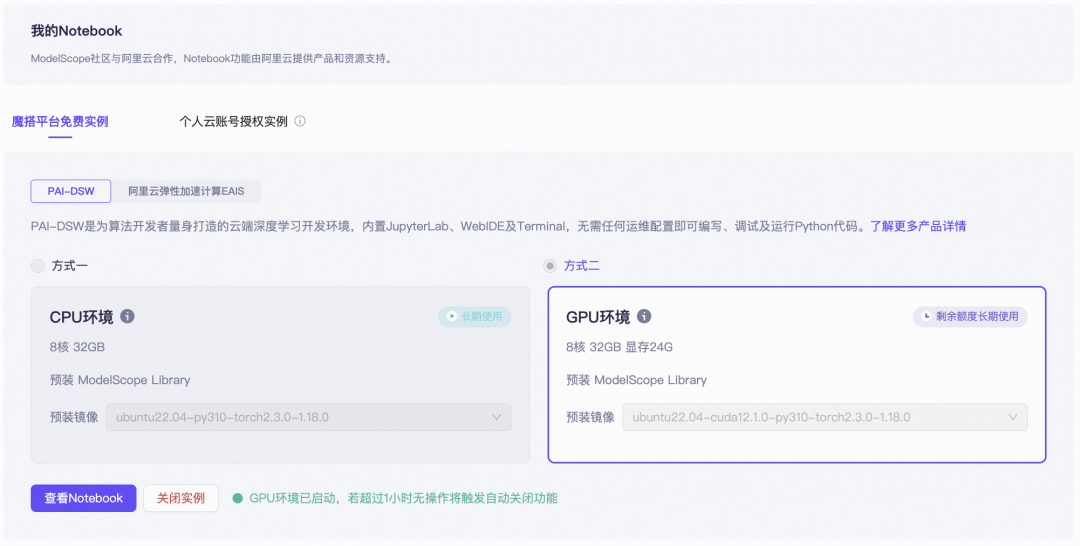Select 阿里云弹性加速计算EAIS tab
The image size is (1080, 546).
click(x=186, y=191)
